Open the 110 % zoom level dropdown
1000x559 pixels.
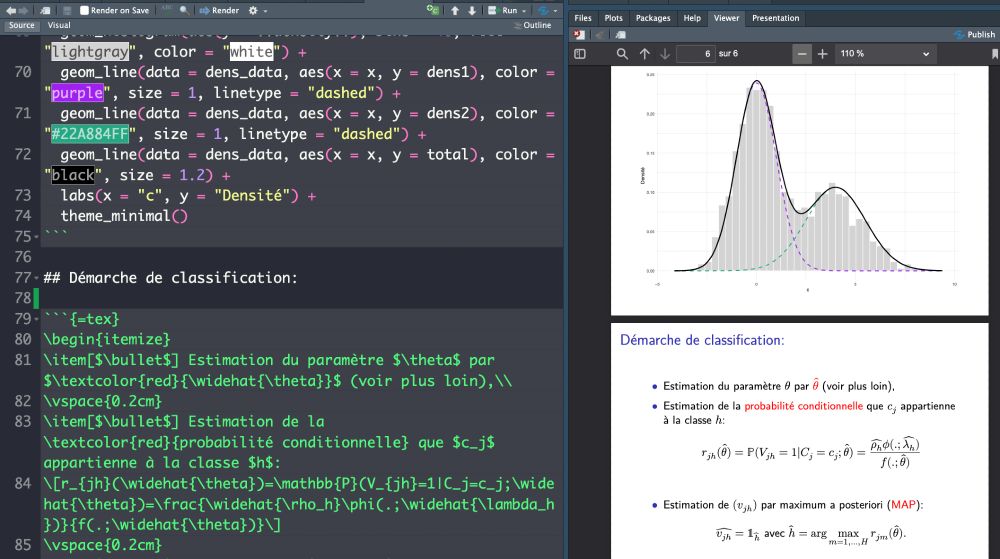pos(885,54)
